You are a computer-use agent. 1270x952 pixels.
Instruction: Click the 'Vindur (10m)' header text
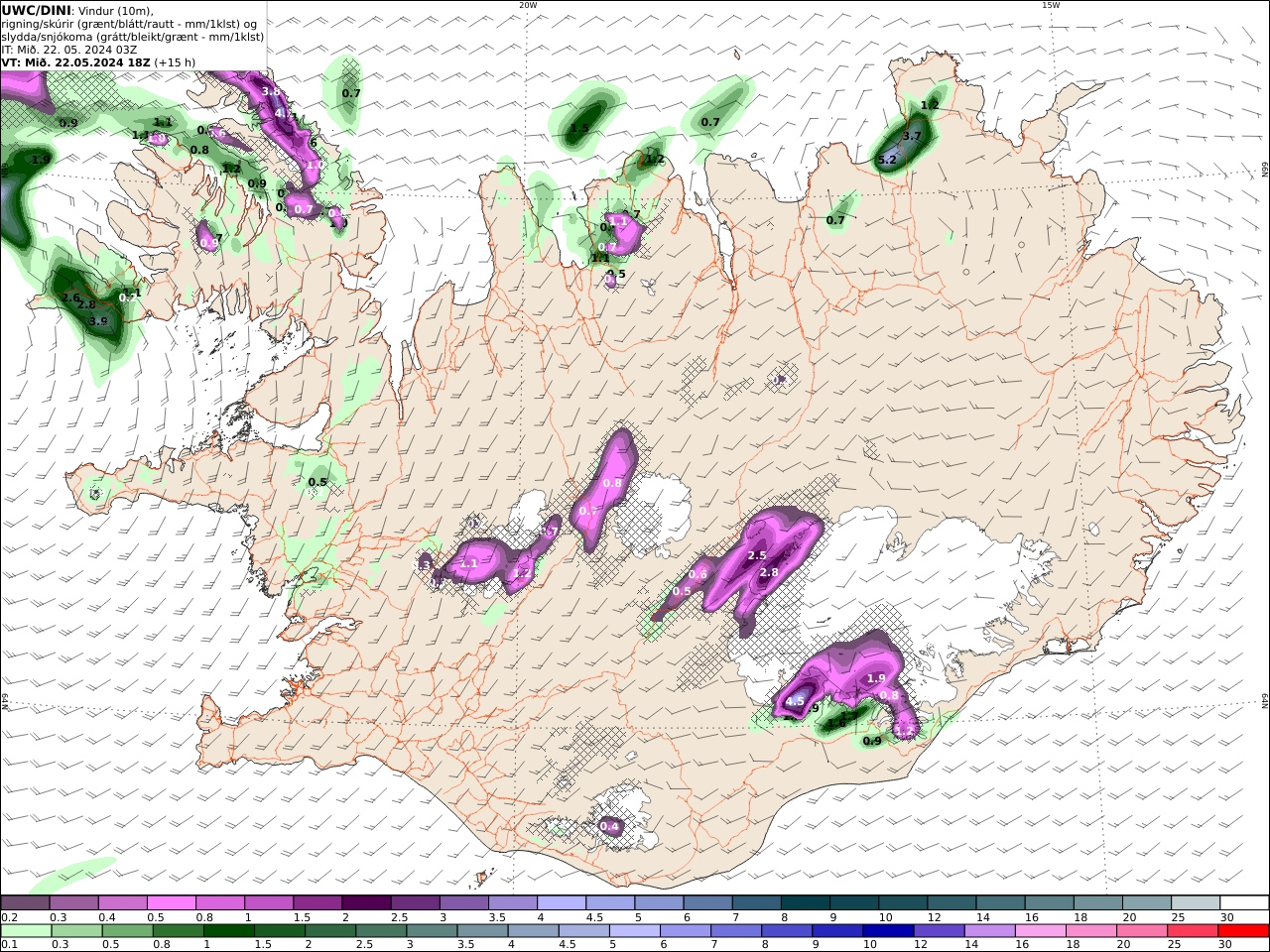point(116,11)
